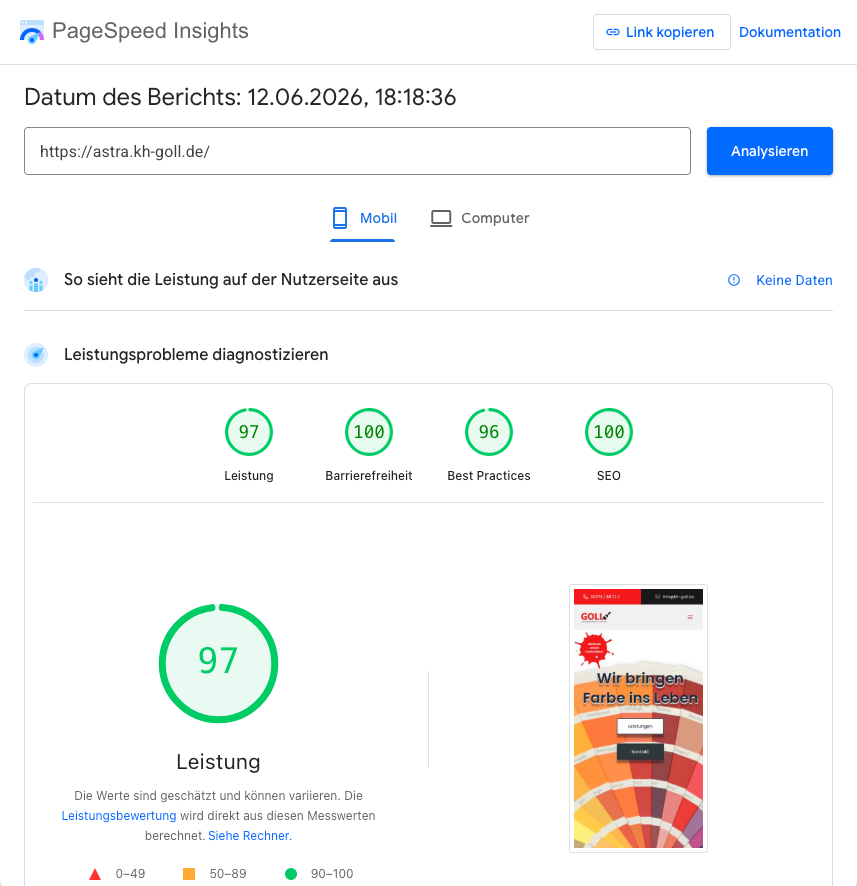Click the green circle 90–100 legend icon

tap(291, 874)
